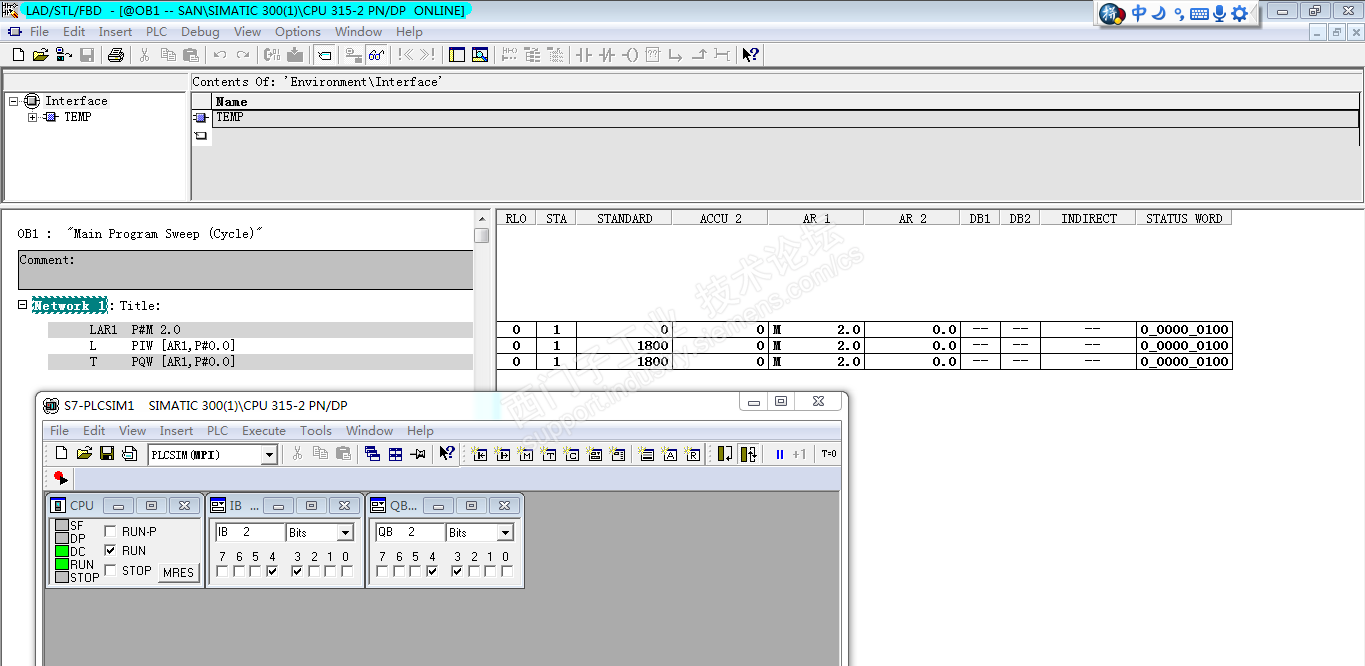Image resolution: width=1365 pixels, height=666 pixels.
Task: Click the code pane vertical scrollbar thumb
Action: point(482,235)
